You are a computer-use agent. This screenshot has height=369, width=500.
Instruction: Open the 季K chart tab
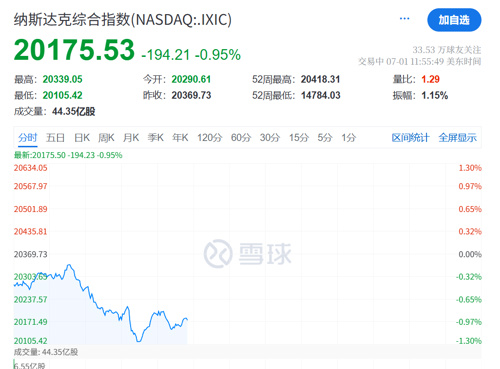pyautogui.click(x=156, y=137)
